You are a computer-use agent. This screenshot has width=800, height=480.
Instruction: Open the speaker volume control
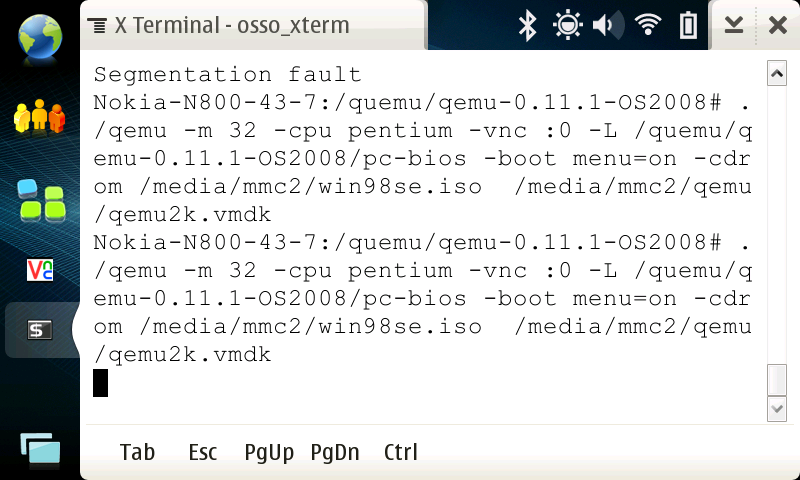[x=606, y=26]
